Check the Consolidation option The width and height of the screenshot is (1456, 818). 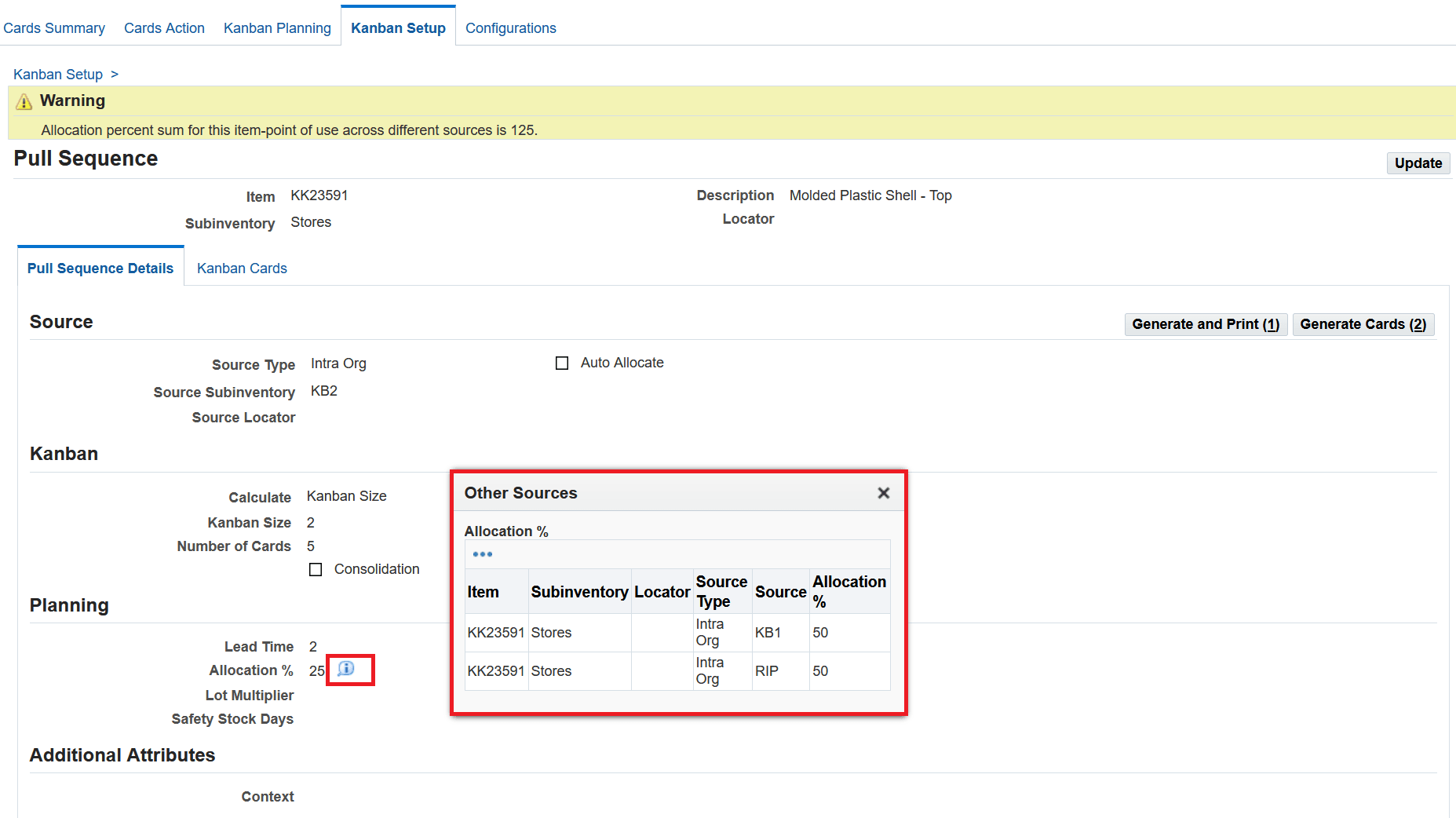click(x=316, y=569)
